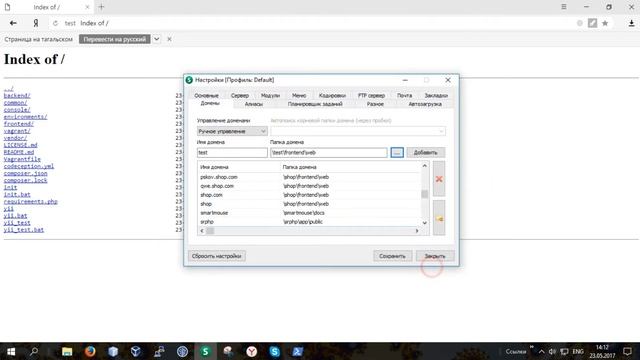Click the browser back arrow
This screenshot has width=640, height=360.
click(x=13, y=23)
